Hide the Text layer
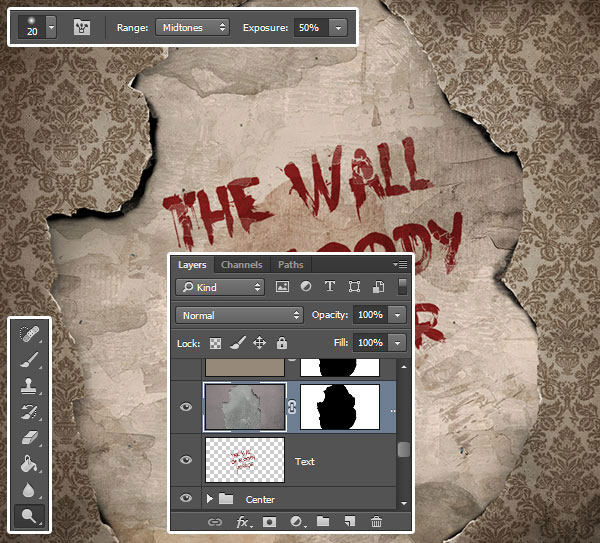Image resolution: width=600 pixels, height=543 pixels. coord(186,460)
